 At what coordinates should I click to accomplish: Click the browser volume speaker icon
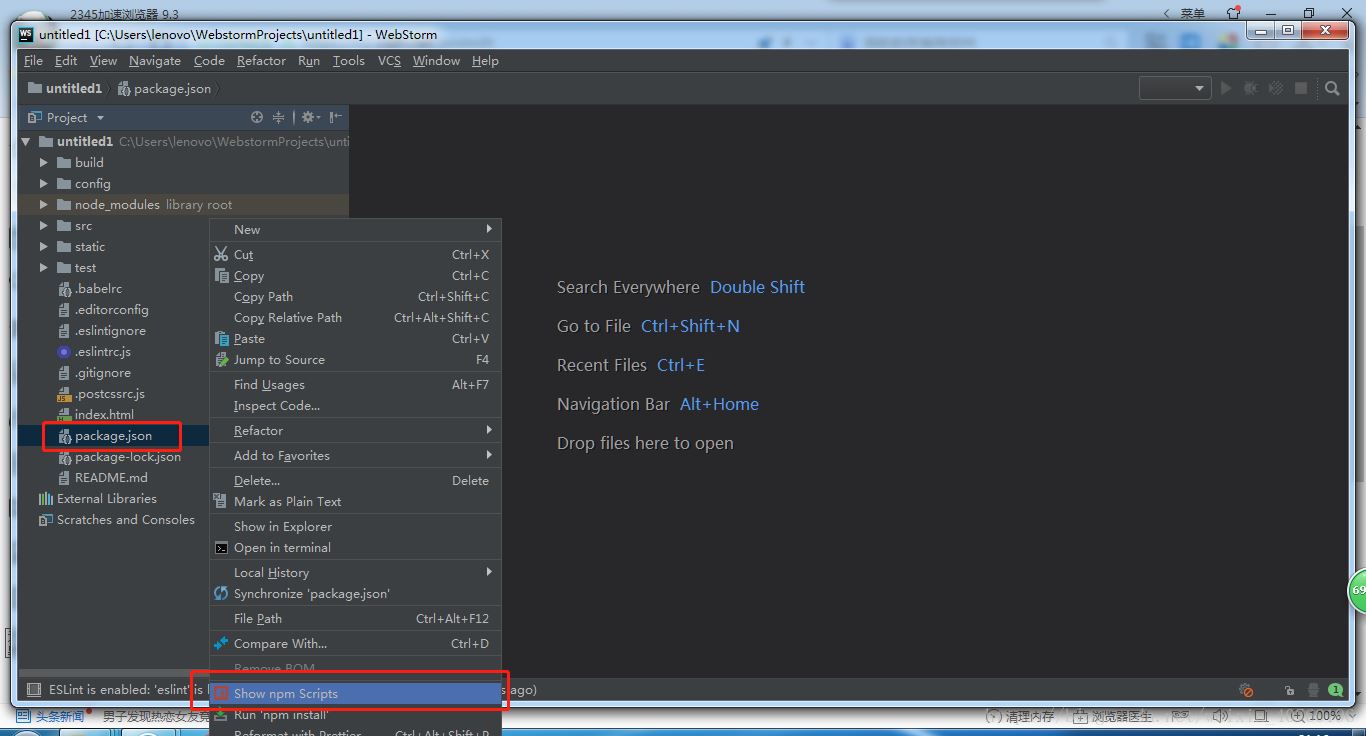[1221, 716]
